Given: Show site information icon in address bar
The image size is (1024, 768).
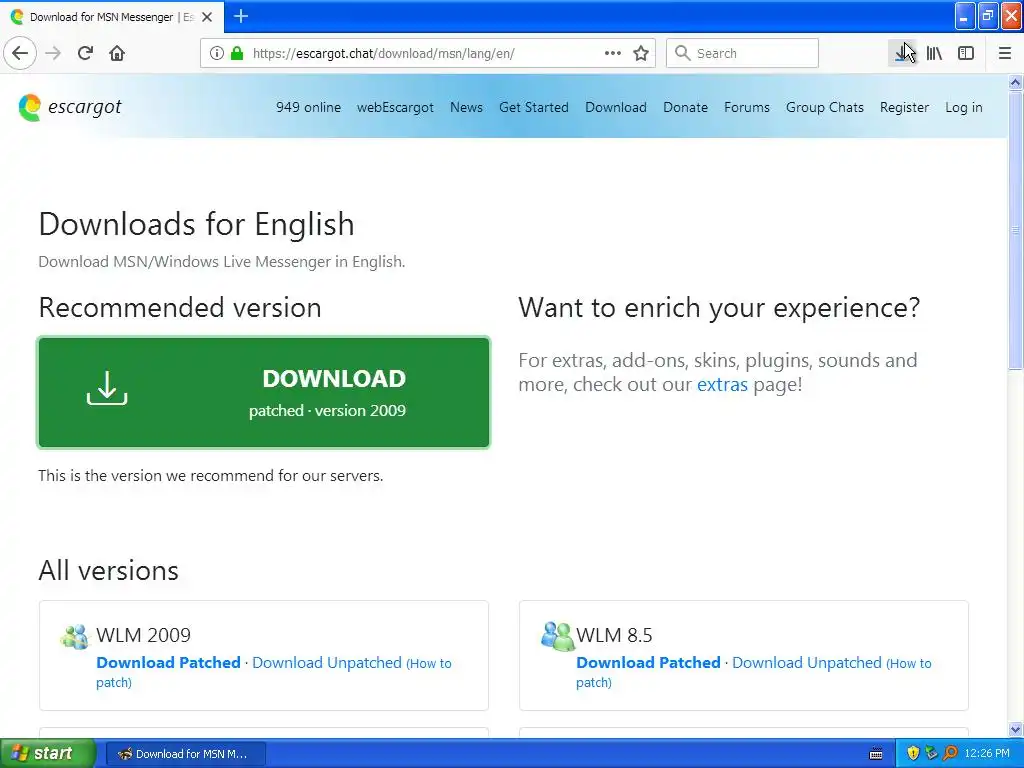Looking at the screenshot, I should click(x=217, y=53).
